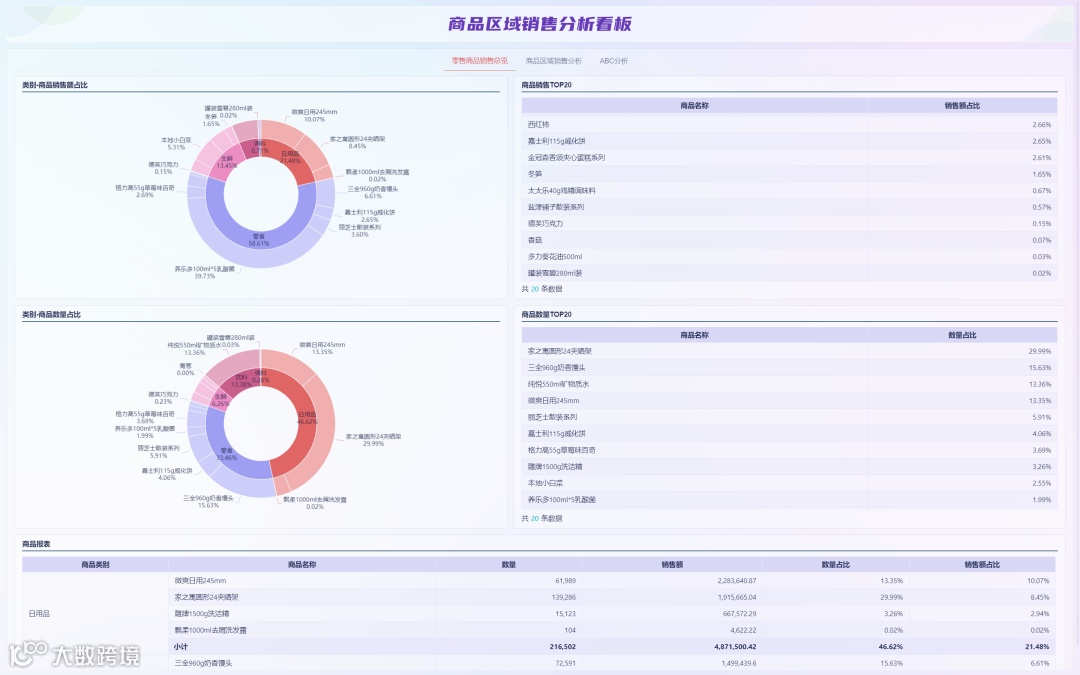Select 格力高55g草莓味百奇 row in quantity TOP20

click(x=789, y=450)
